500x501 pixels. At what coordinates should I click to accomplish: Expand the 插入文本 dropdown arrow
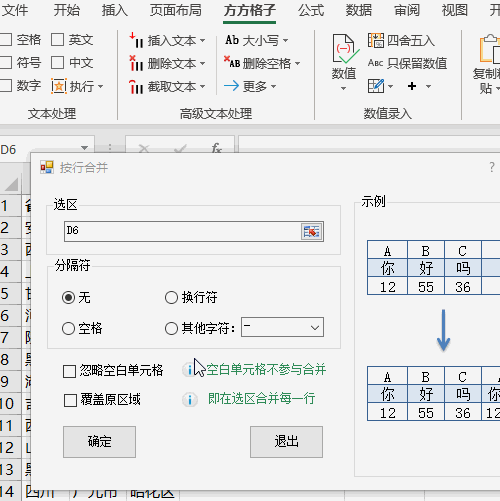[x=202, y=41]
